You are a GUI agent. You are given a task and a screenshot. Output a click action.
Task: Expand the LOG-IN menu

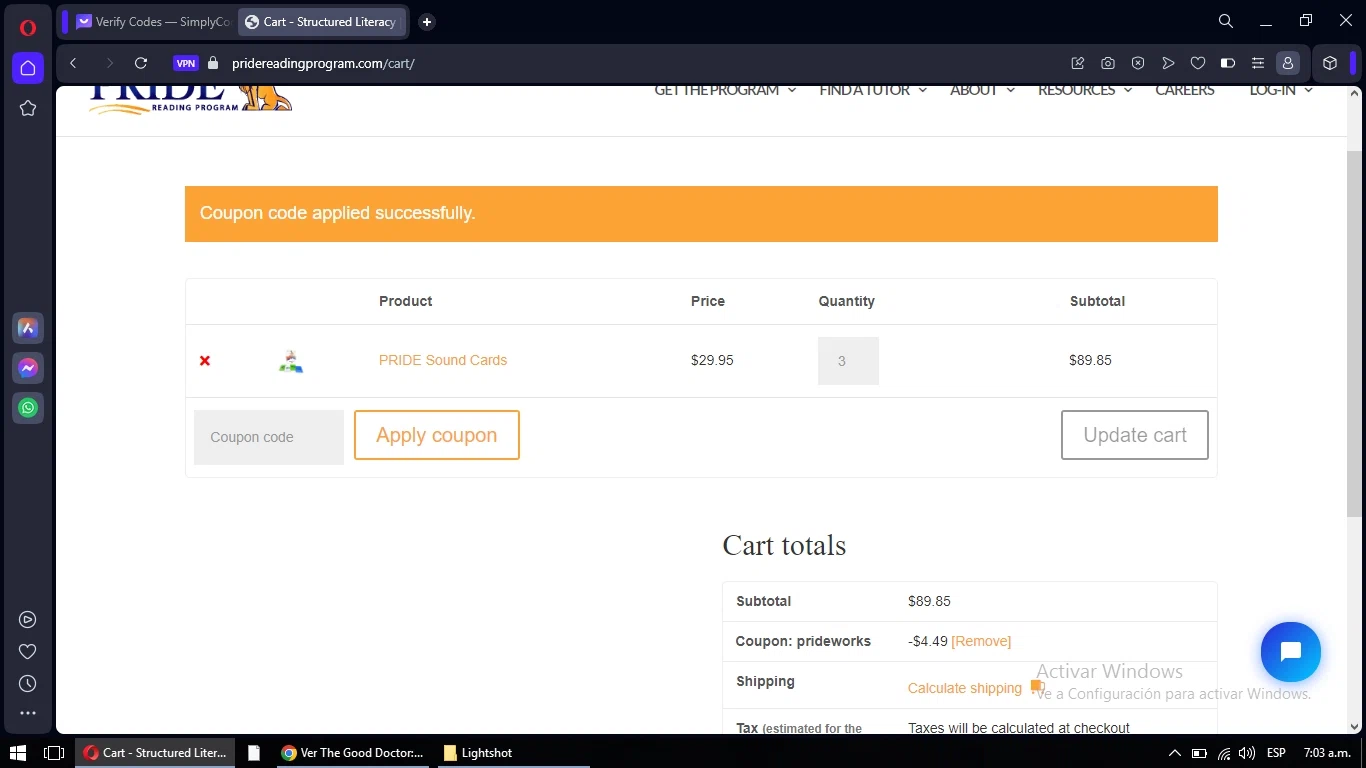coord(1281,90)
